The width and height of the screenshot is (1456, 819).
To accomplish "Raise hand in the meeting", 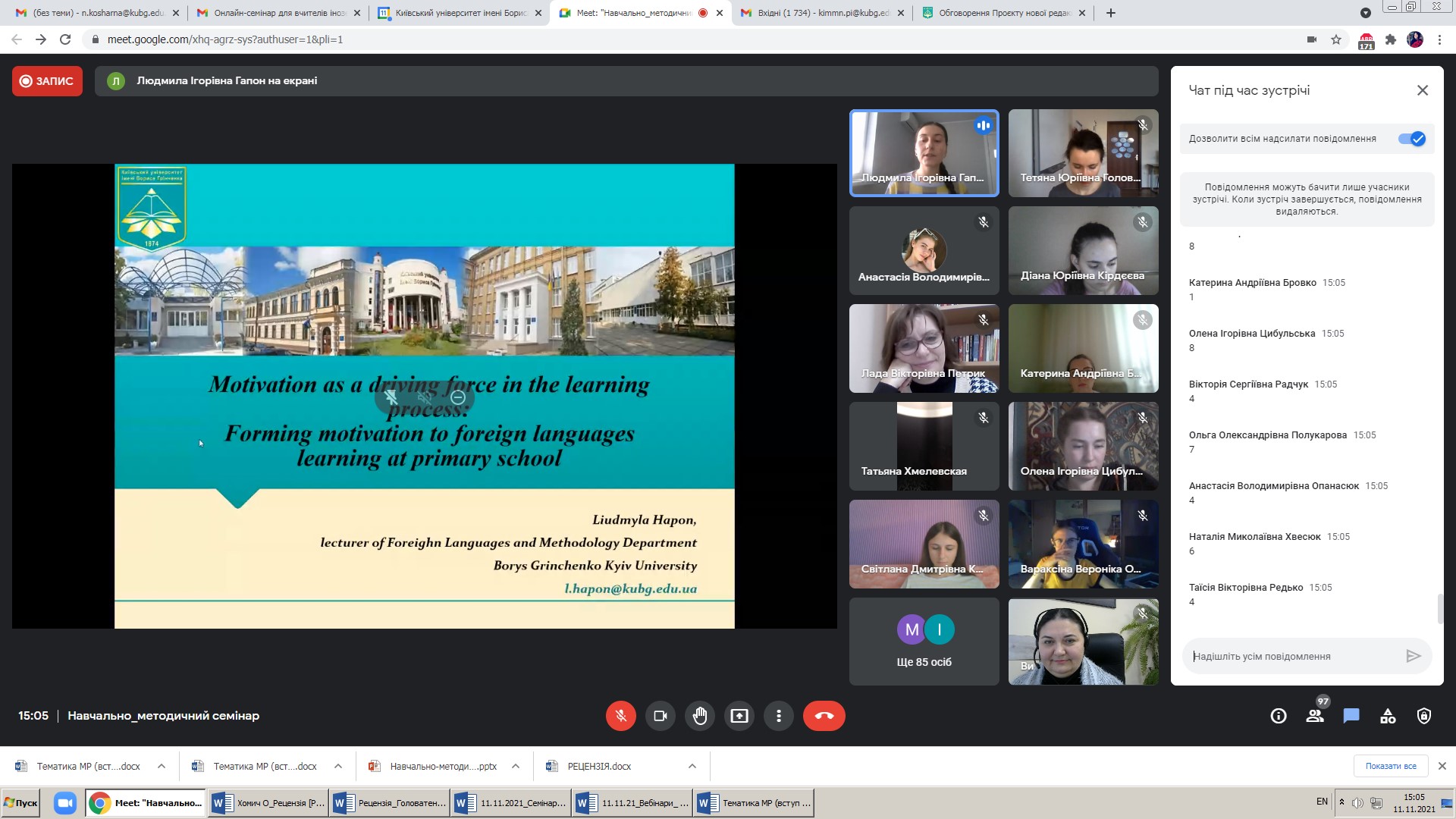I will pyautogui.click(x=699, y=716).
